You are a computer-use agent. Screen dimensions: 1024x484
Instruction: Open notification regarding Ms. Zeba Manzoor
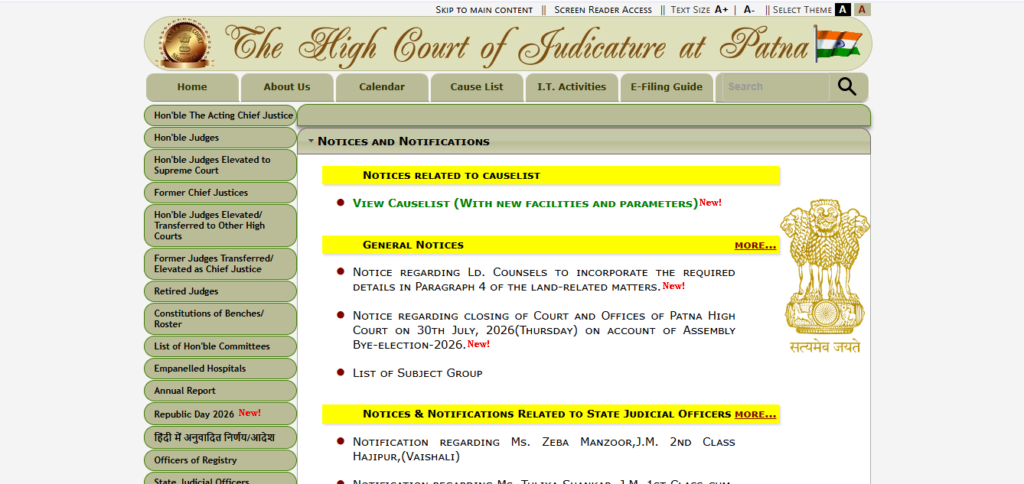[543, 449]
